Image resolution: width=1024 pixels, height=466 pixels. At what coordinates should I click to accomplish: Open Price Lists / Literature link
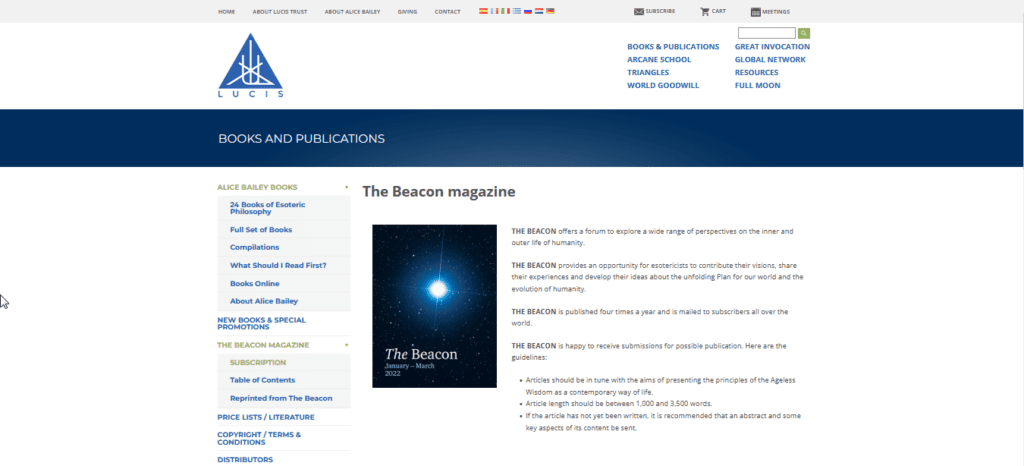266,417
